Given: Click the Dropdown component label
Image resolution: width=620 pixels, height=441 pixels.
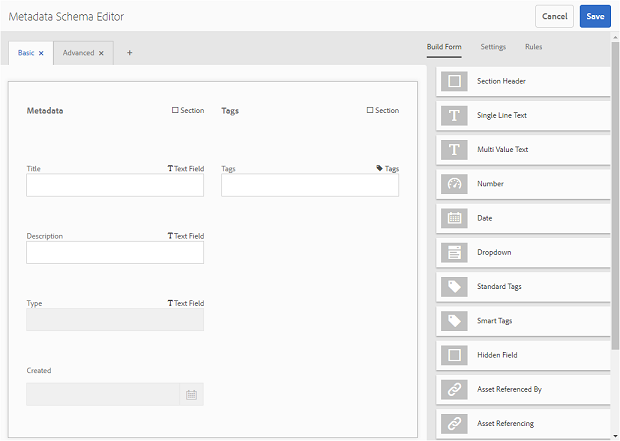Looking at the screenshot, I should click(494, 252).
